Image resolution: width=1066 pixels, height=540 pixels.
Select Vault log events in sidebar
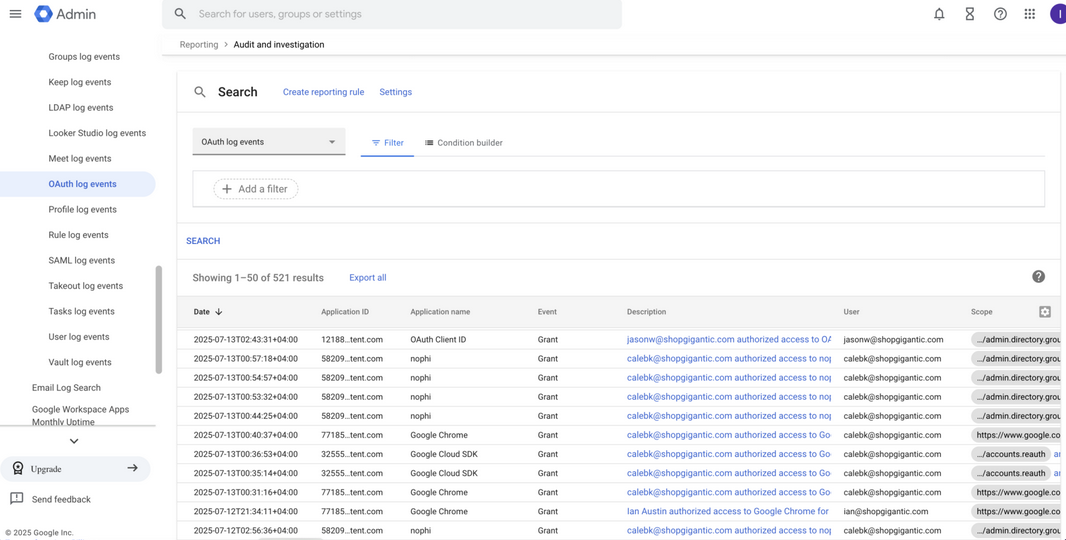point(80,362)
